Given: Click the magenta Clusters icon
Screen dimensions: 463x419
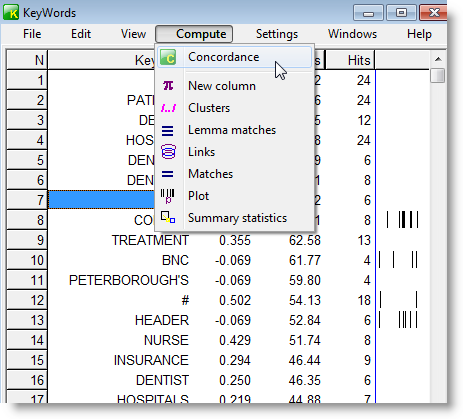Looking at the screenshot, I should [168, 108].
